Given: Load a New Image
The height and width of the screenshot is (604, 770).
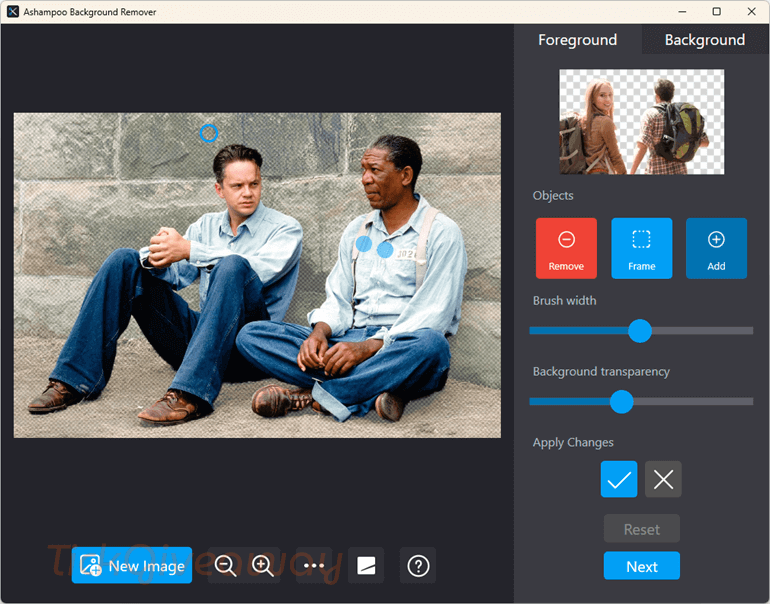Looking at the screenshot, I should click(132, 565).
